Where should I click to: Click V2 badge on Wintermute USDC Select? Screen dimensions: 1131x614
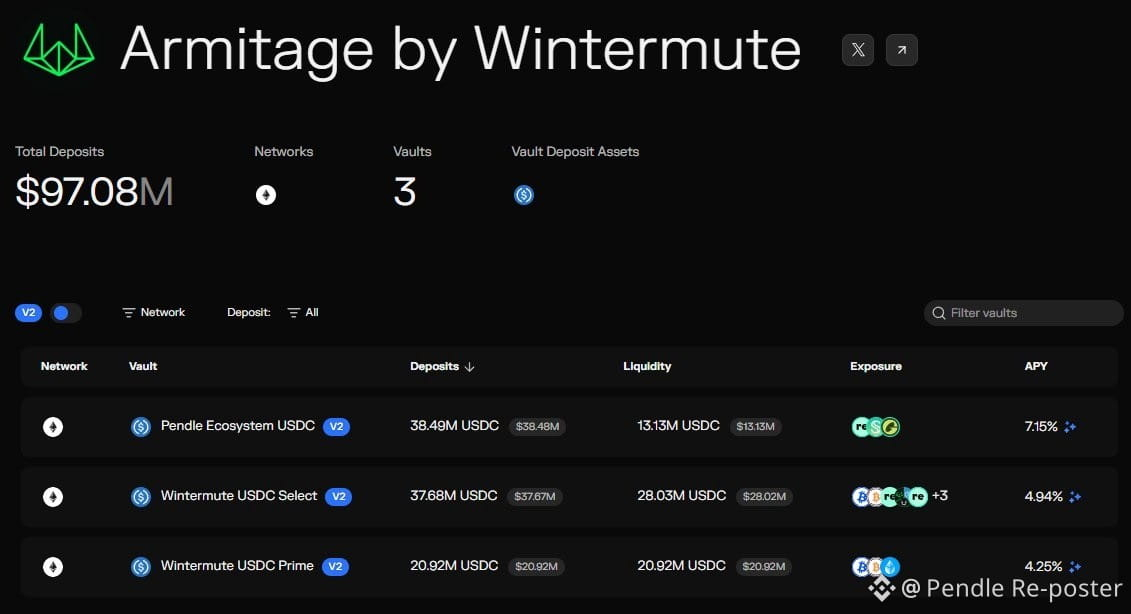click(338, 496)
